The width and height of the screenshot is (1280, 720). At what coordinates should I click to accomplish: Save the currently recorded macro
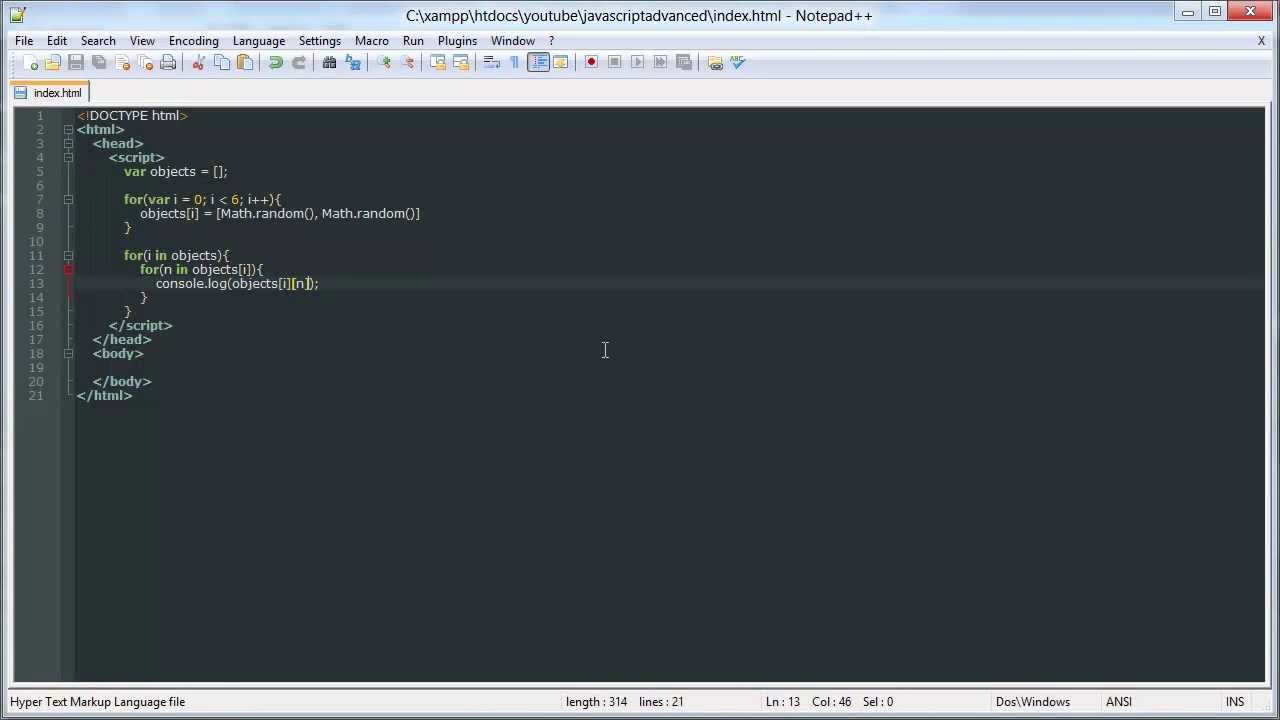pos(684,63)
